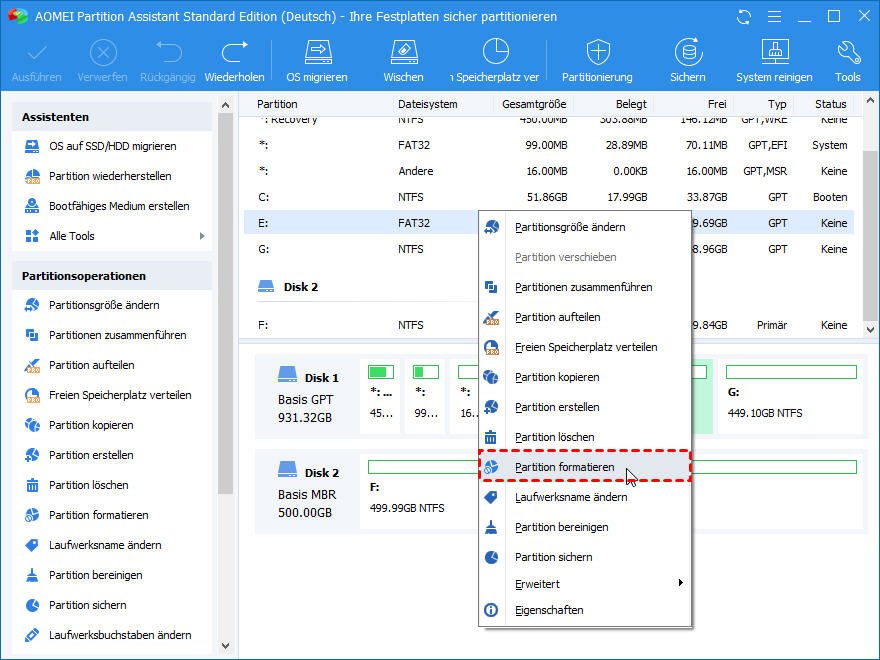Choose Partition löschen from context menu
The width and height of the screenshot is (880, 660).
click(554, 437)
